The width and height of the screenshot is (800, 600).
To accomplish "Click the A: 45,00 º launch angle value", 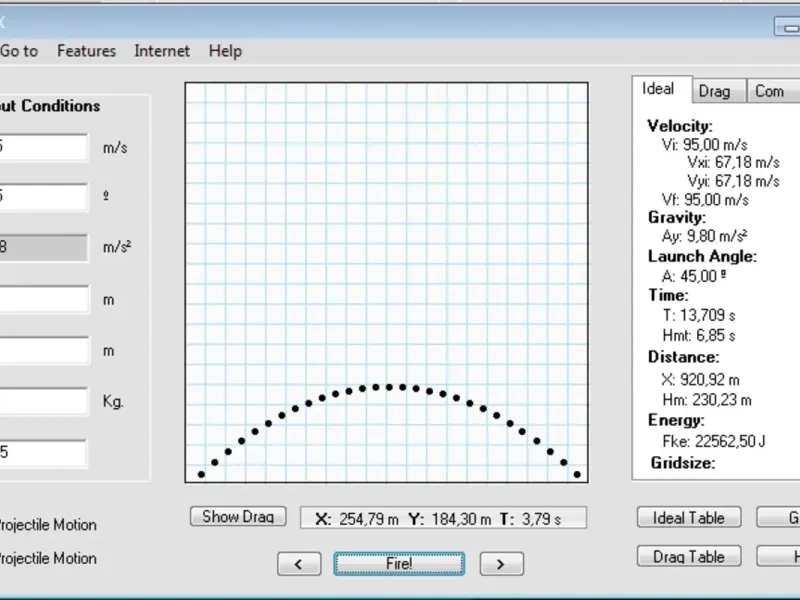I will 694,277.
